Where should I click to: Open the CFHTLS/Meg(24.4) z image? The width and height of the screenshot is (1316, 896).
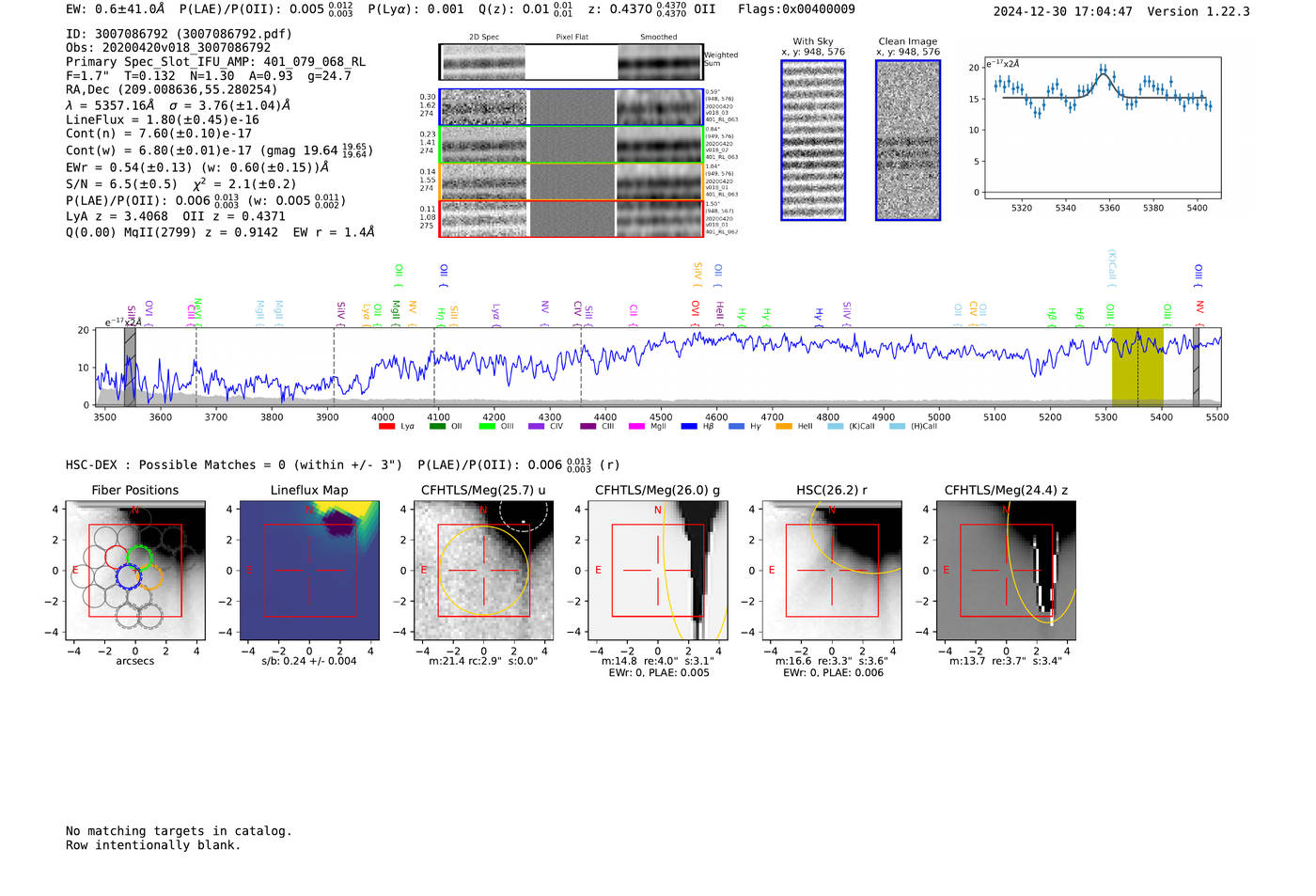point(1006,571)
